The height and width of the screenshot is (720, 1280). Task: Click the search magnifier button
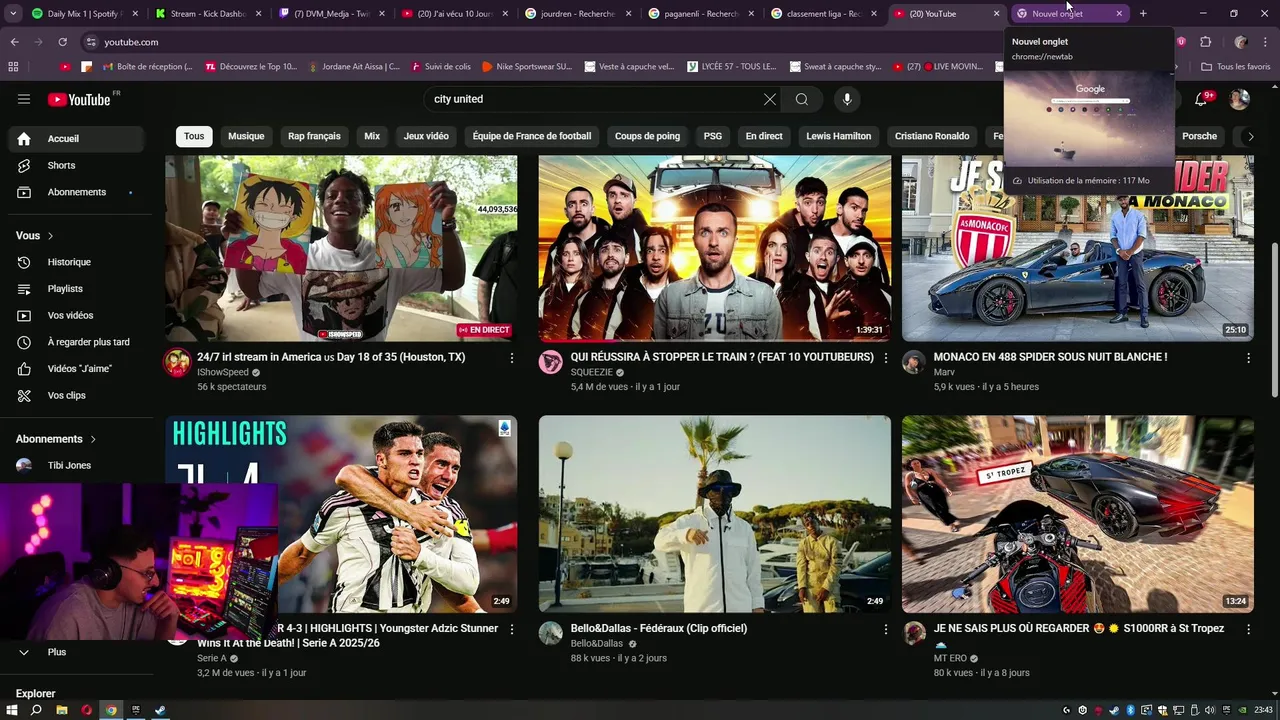[802, 99]
